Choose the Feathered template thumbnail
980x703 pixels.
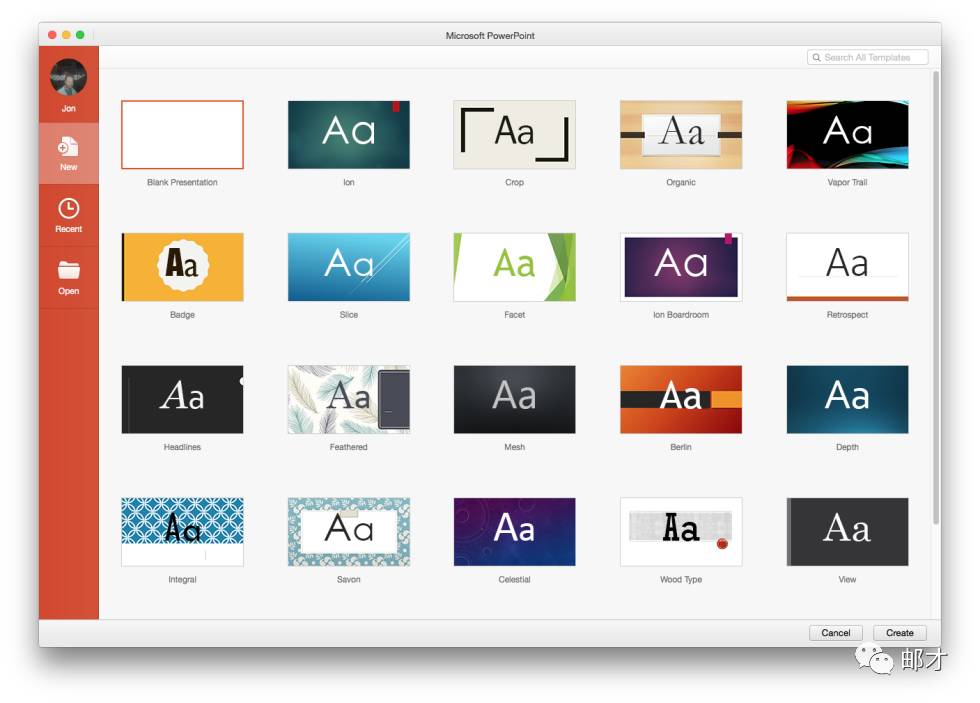[x=348, y=399]
